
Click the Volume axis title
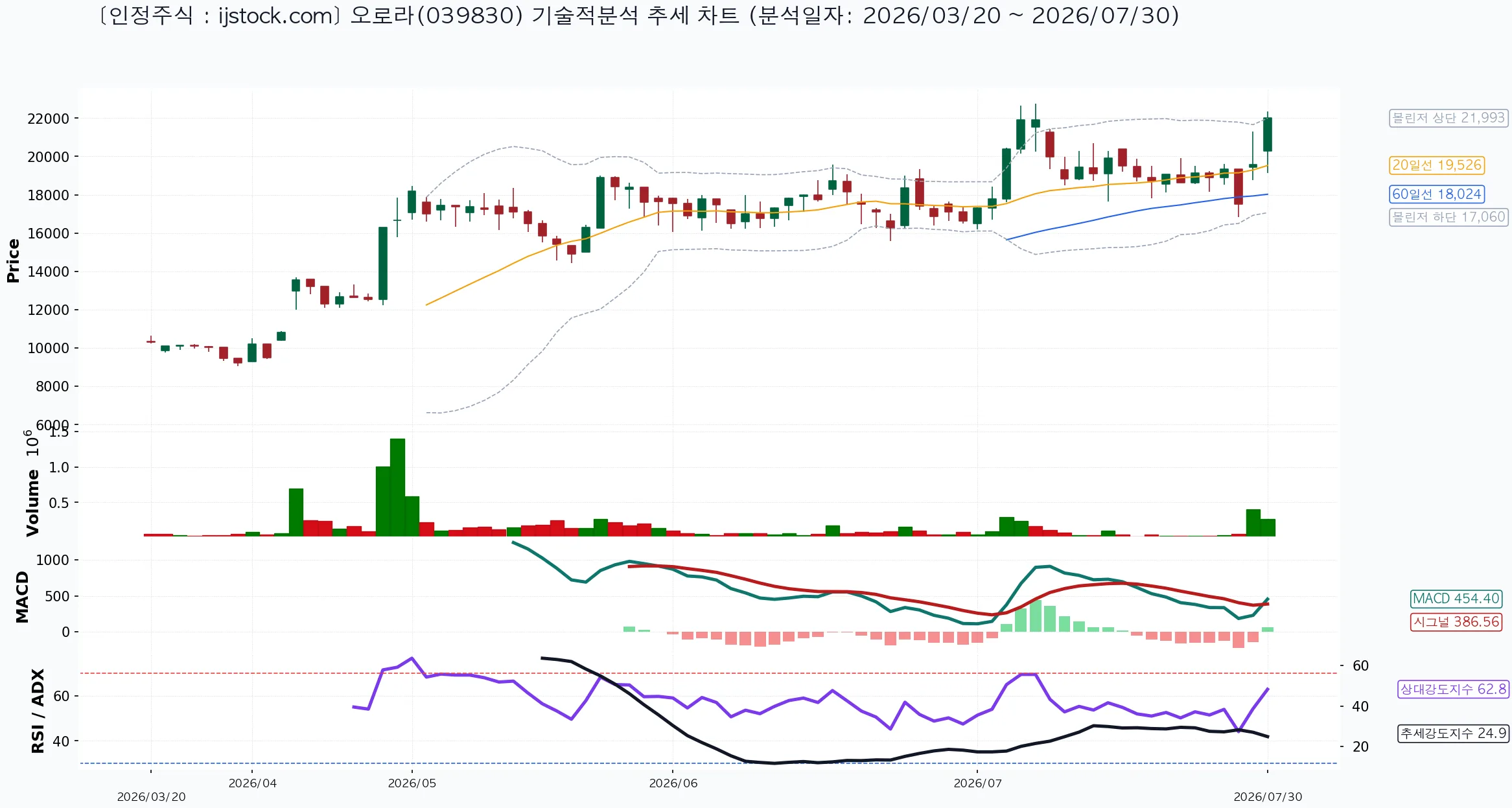[x=32, y=503]
